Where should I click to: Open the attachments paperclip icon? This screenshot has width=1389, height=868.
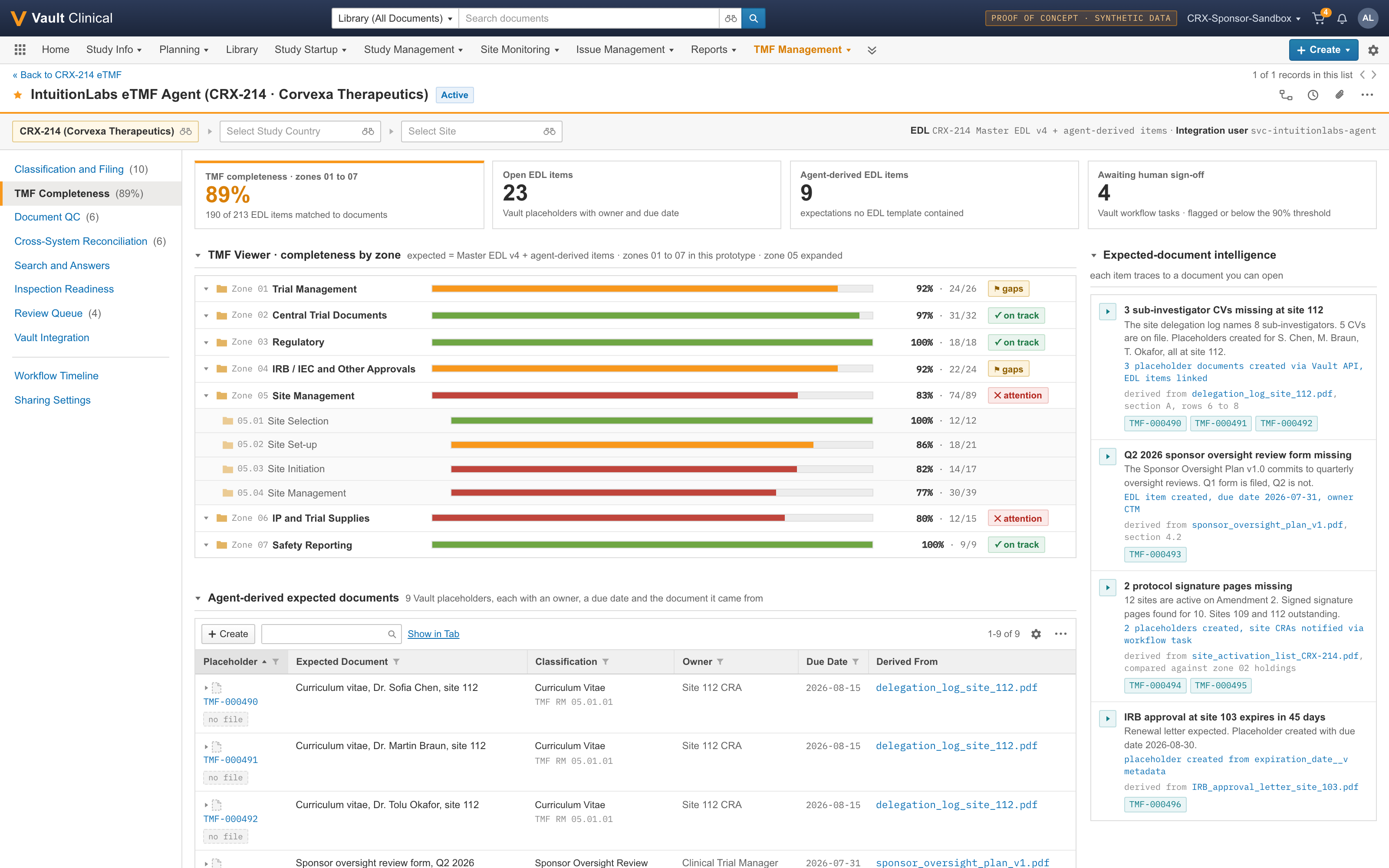pyautogui.click(x=1340, y=95)
